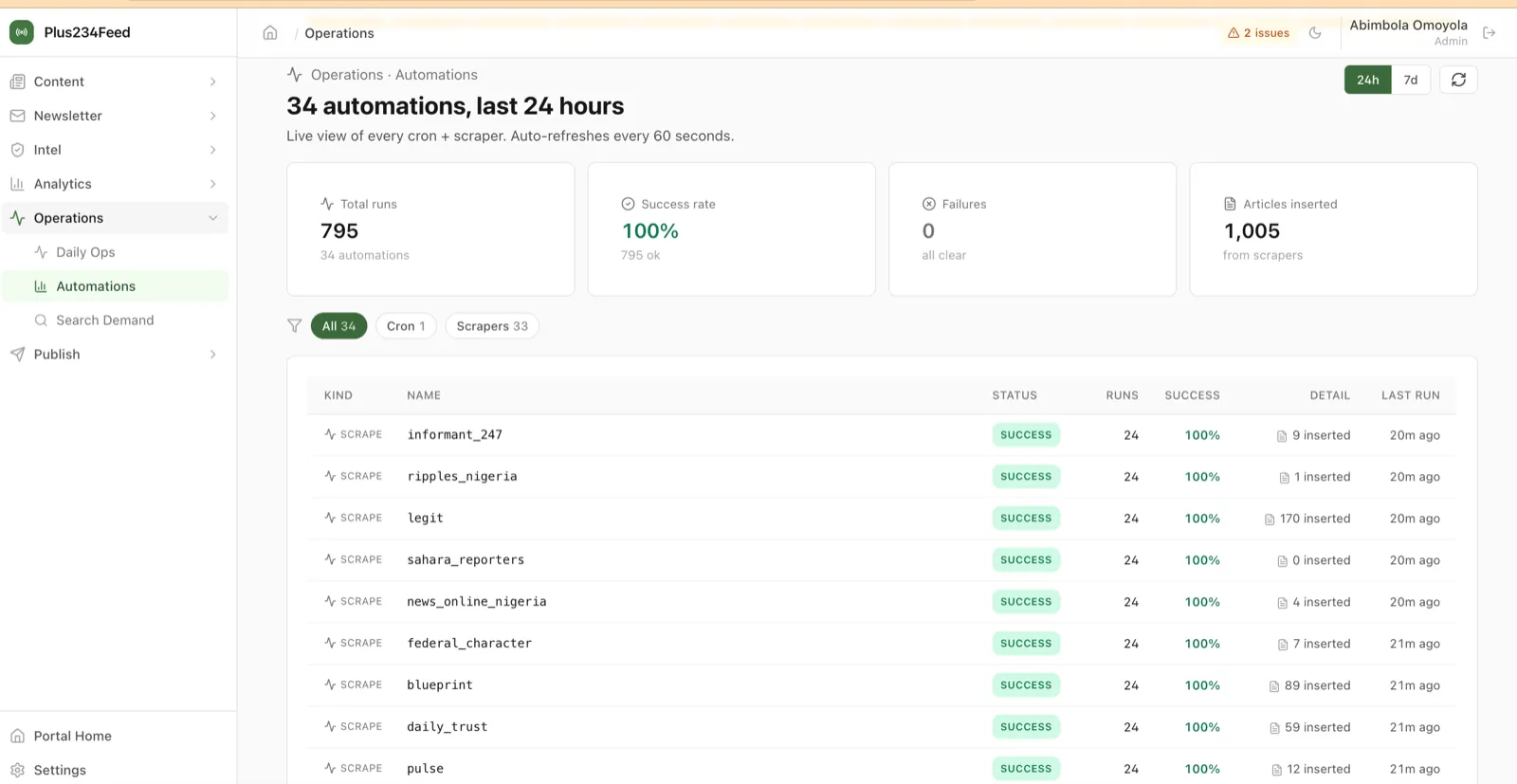Open the Automations menu item
The image size is (1517, 784).
116,286
